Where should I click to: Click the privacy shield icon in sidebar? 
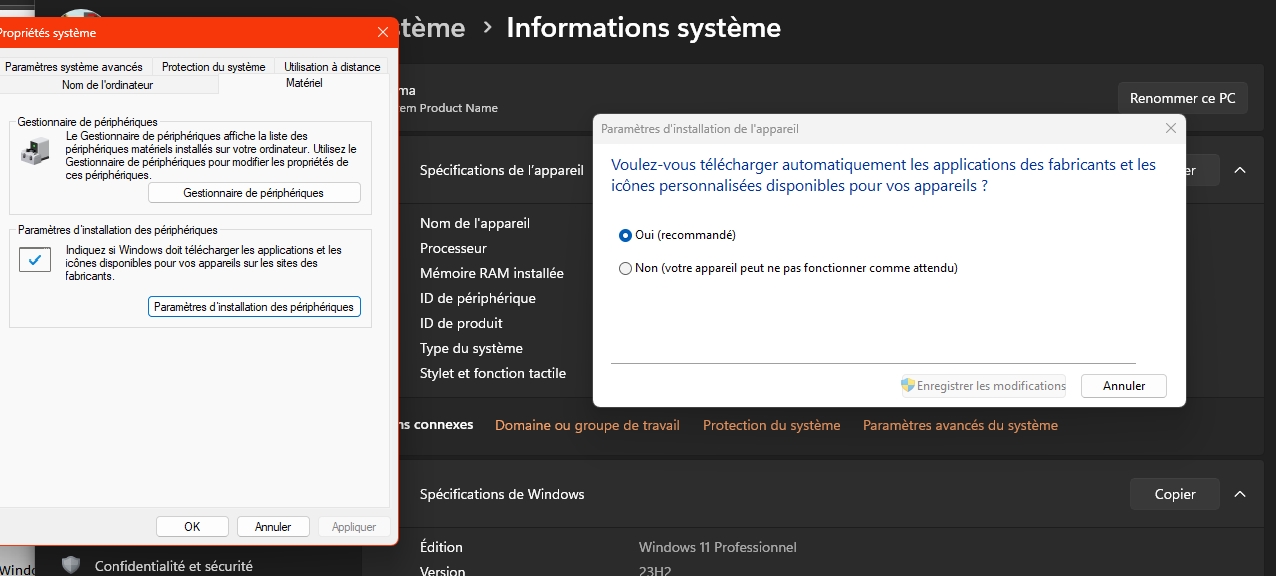tap(70, 565)
